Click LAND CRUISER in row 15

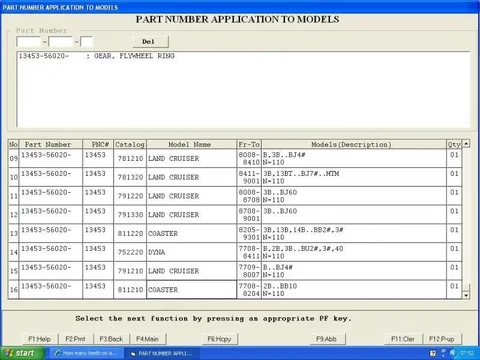[x=174, y=271]
